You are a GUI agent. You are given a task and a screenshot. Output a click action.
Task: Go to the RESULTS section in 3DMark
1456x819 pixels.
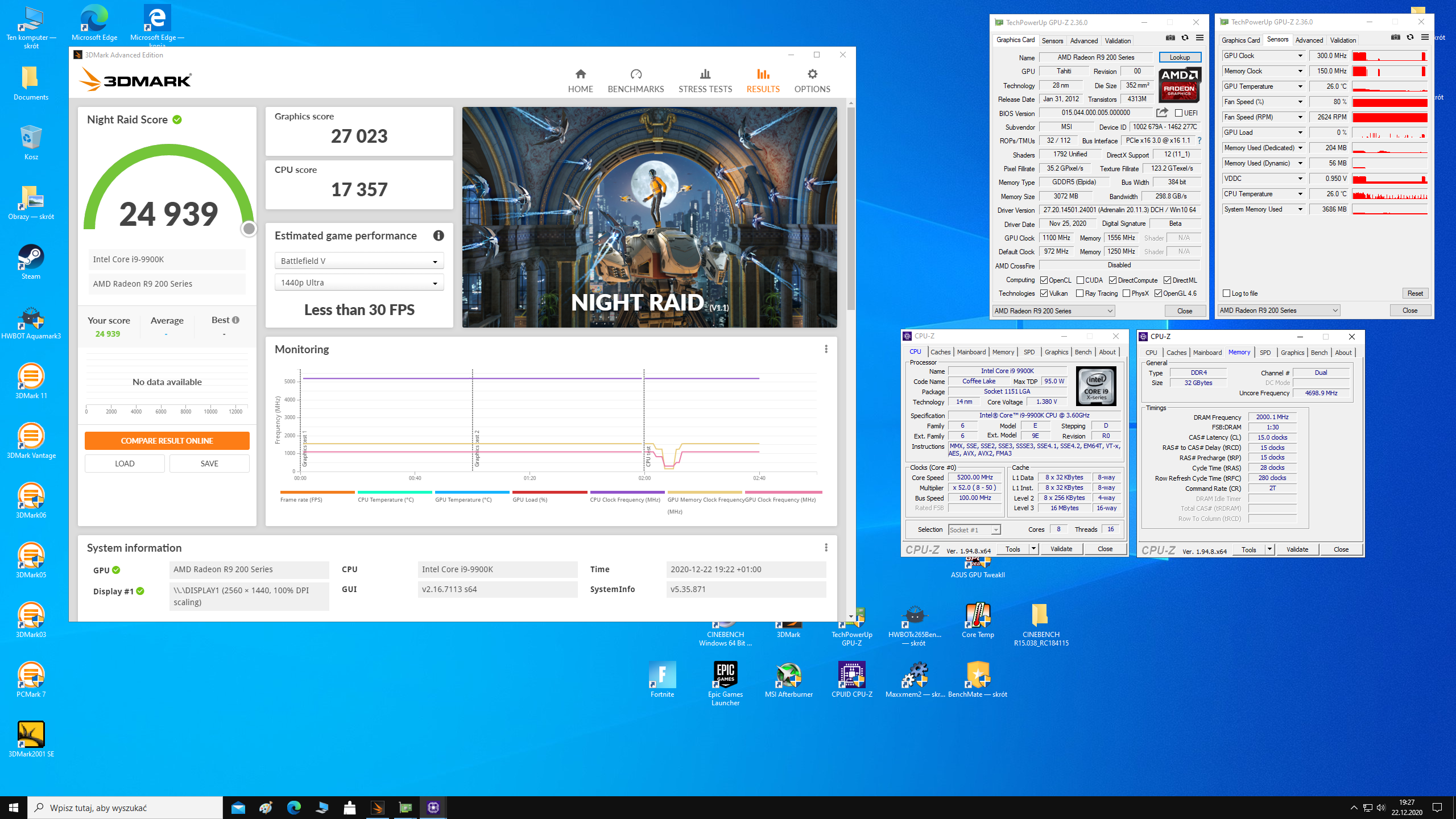[763, 81]
